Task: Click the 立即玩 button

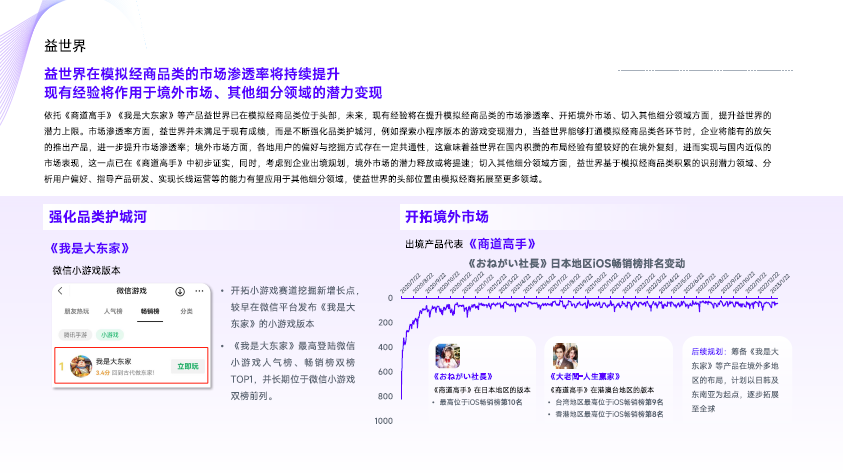Action: pos(188,366)
